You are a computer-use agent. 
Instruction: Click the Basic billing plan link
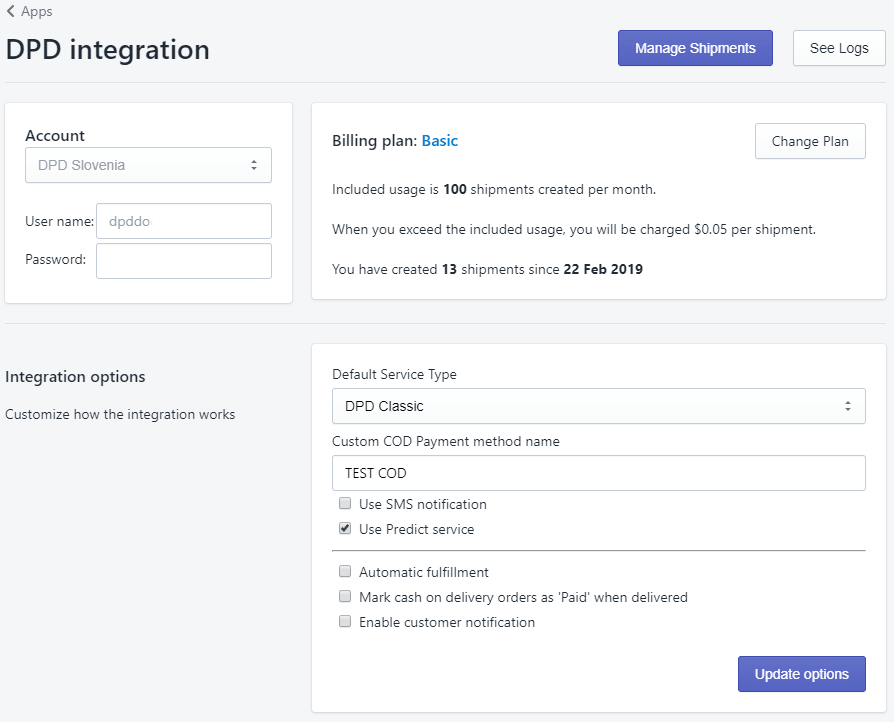pos(440,141)
